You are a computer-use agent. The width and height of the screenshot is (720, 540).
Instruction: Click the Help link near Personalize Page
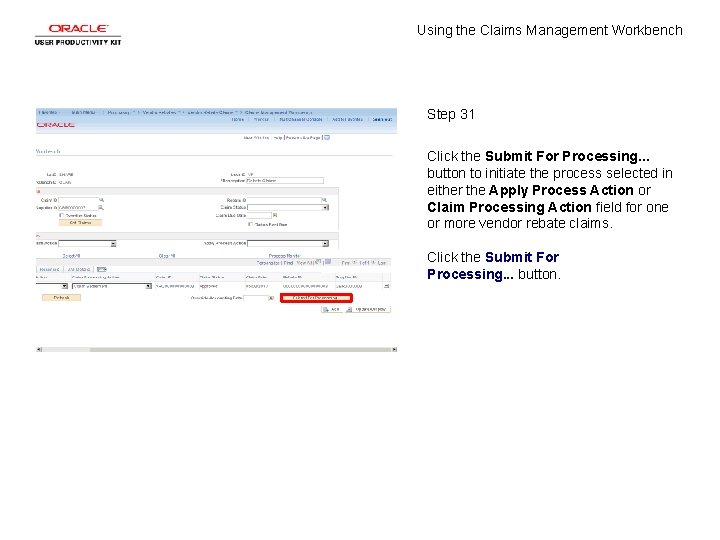pyautogui.click(x=278, y=138)
